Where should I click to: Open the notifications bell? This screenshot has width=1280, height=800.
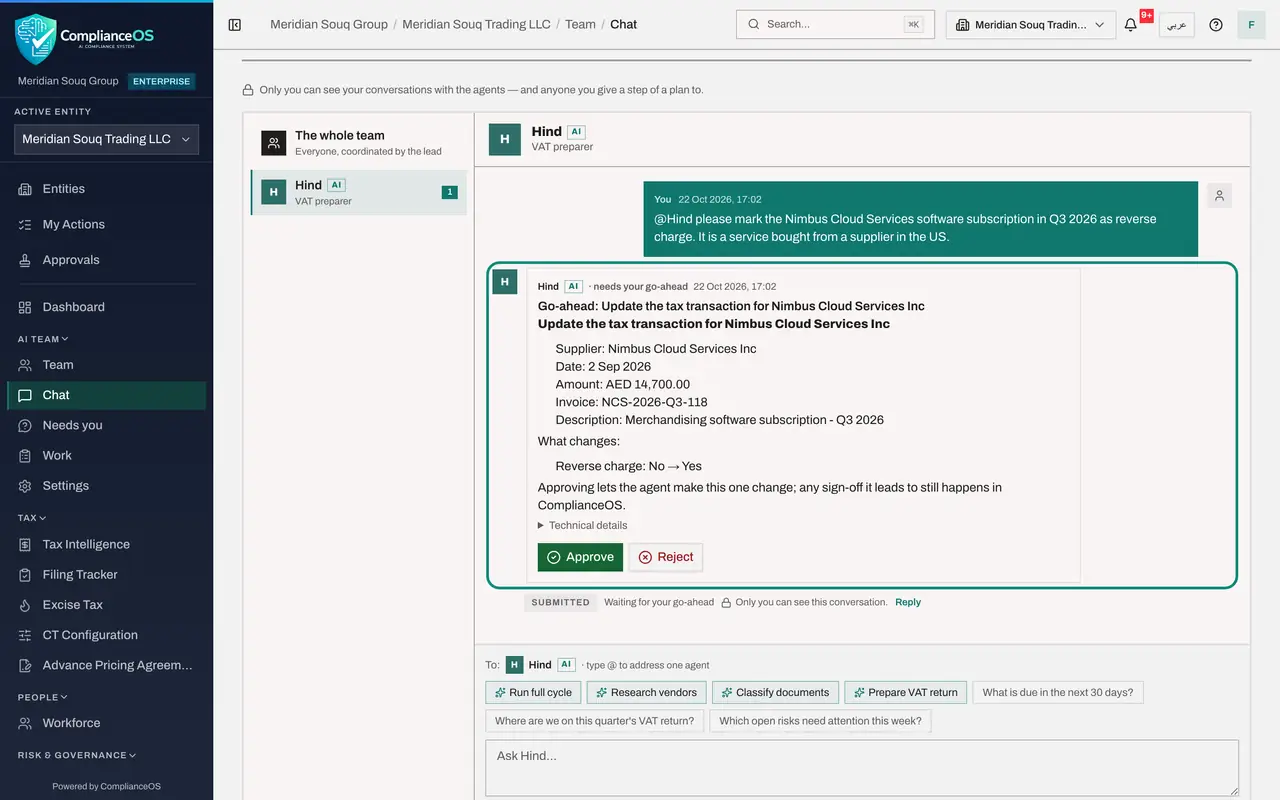(x=1131, y=24)
